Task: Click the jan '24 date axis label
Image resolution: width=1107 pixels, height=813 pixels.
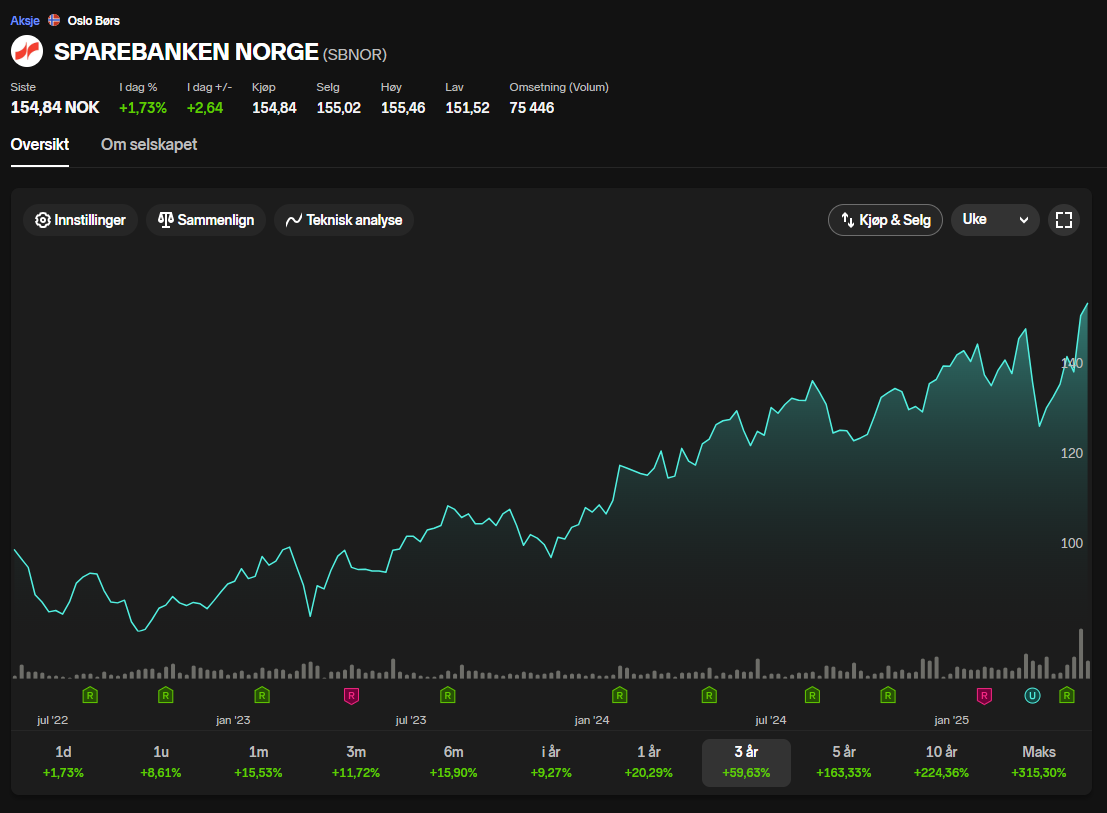Action: (592, 720)
